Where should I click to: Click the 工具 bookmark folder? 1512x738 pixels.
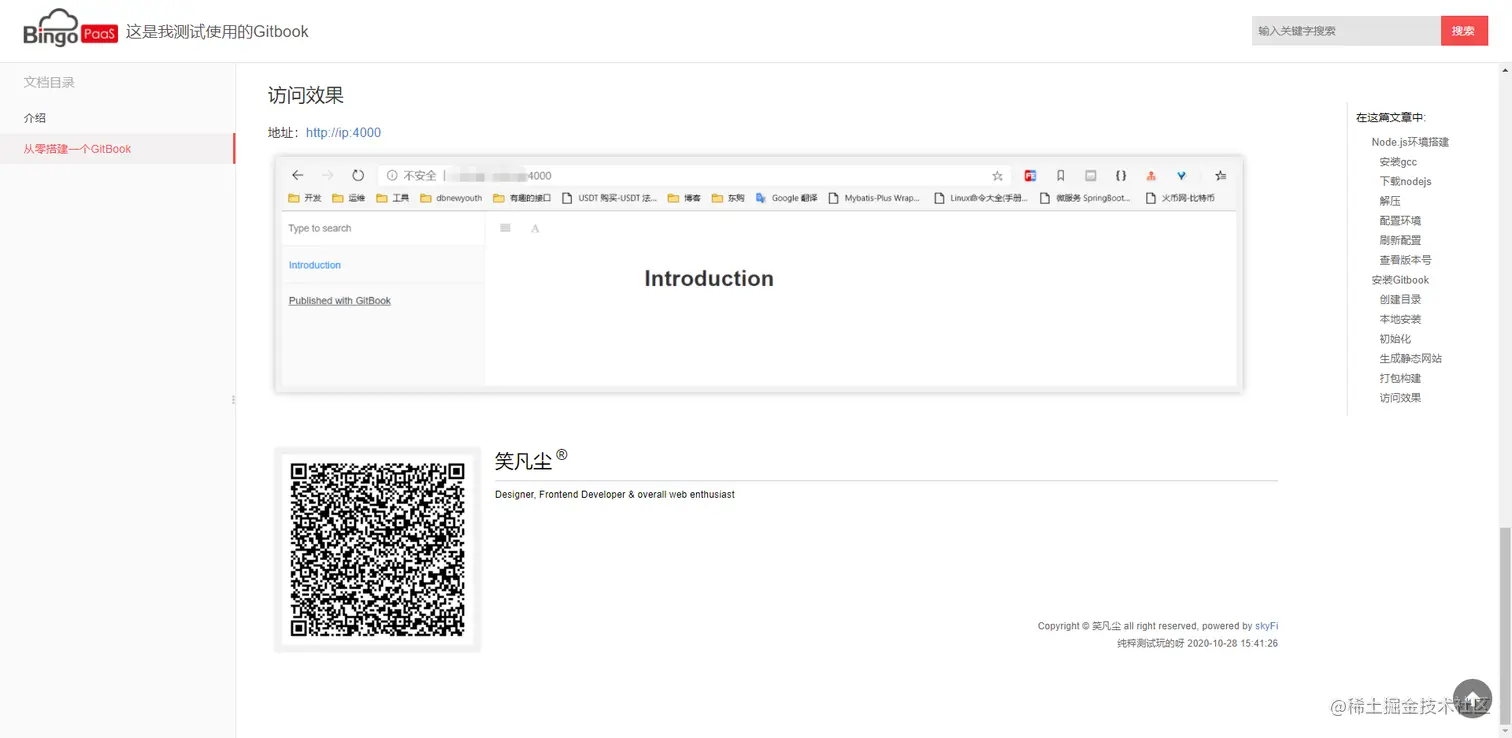click(x=393, y=198)
